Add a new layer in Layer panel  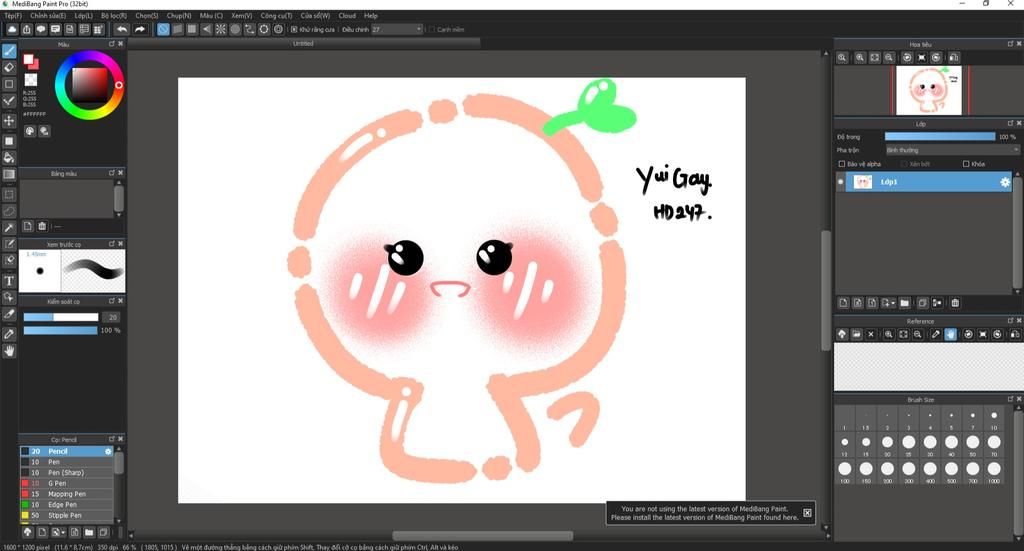click(x=843, y=303)
